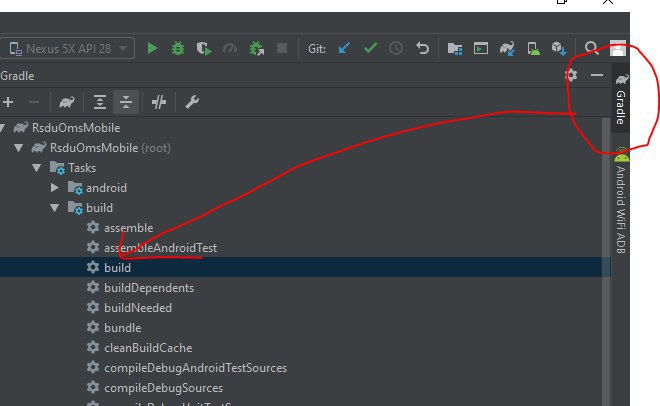Viewport: 660px width, 406px height.
Task: Attach debugger to Android process icon
Action: (256, 48)
